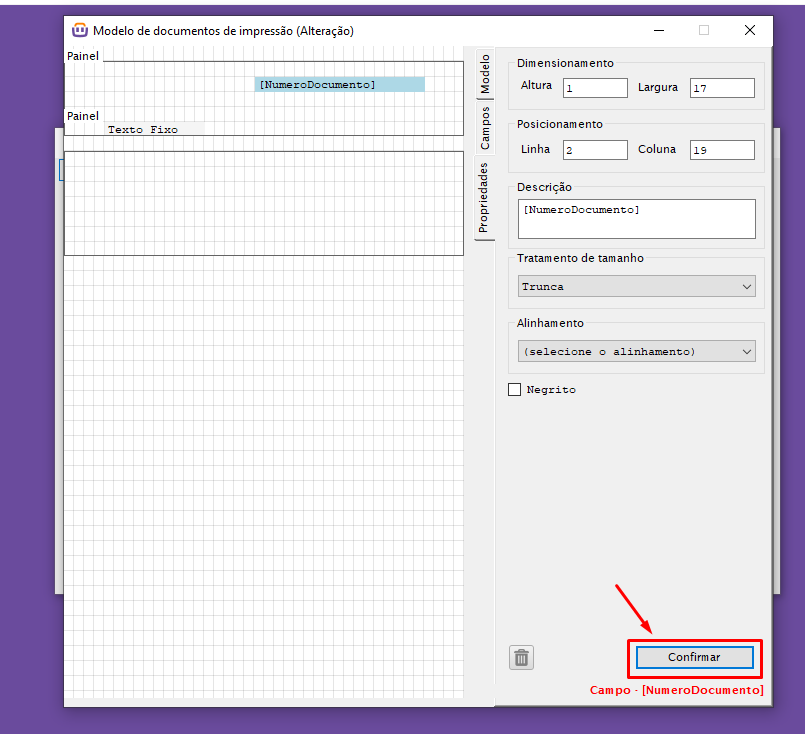Select the [NumeroDocumento] field on canvas

click(339, 85)
